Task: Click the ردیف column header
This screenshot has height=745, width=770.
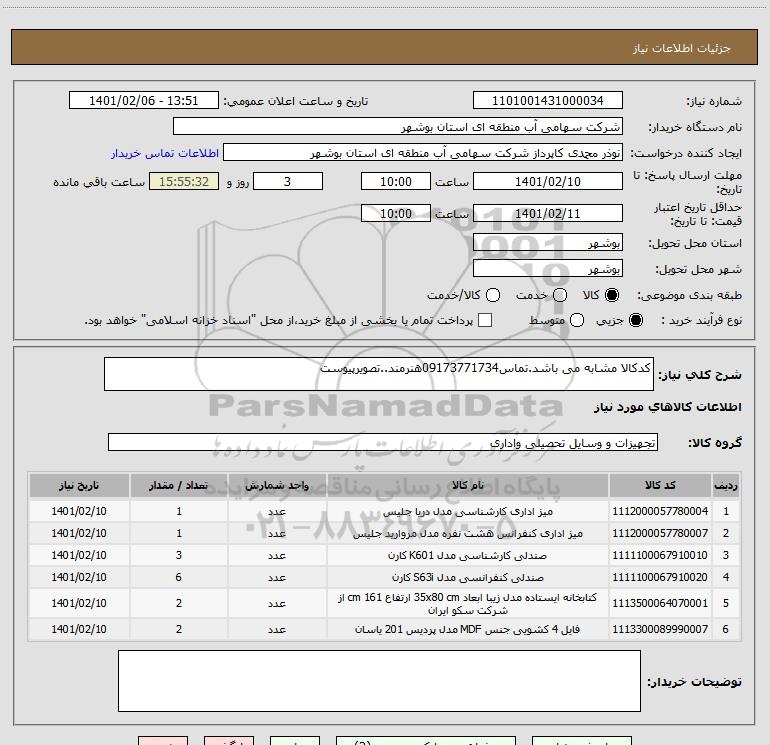Action: (726, 486)
